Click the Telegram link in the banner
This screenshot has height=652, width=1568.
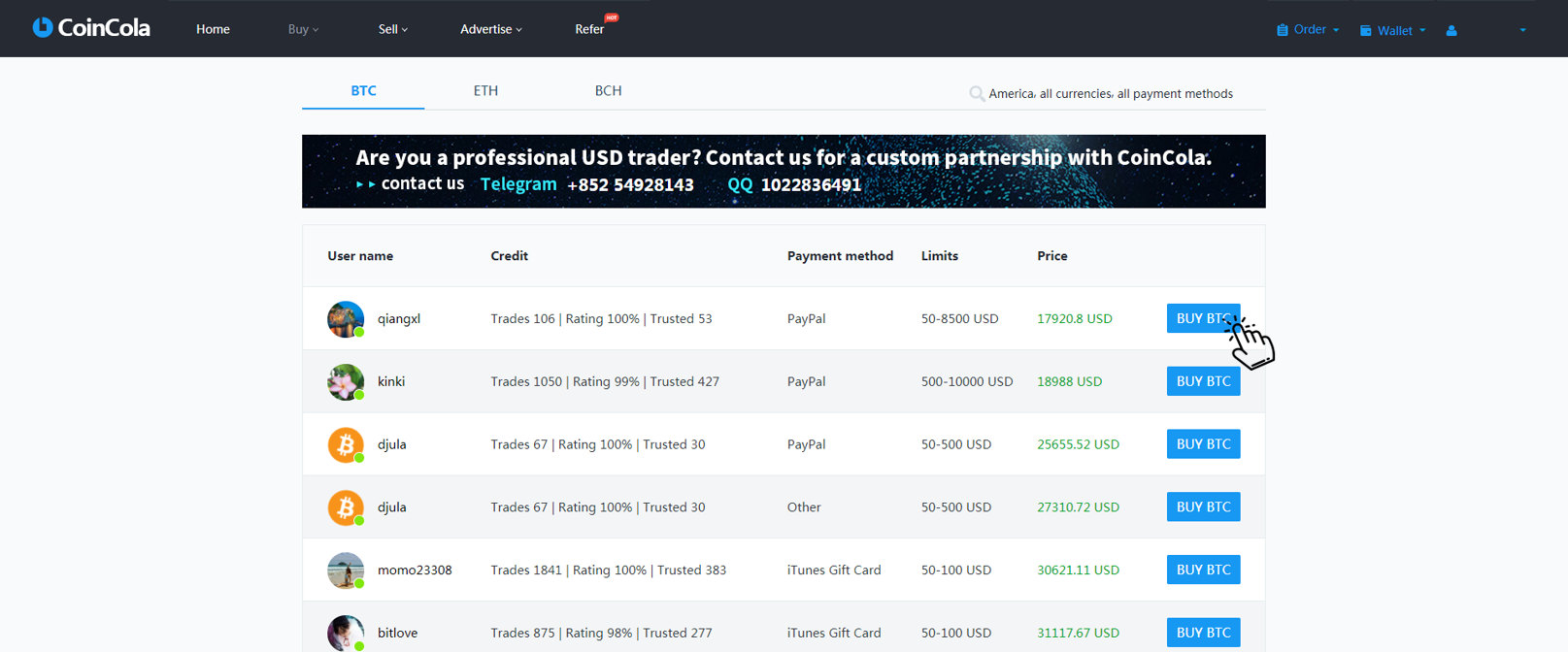tap(518, 184)
